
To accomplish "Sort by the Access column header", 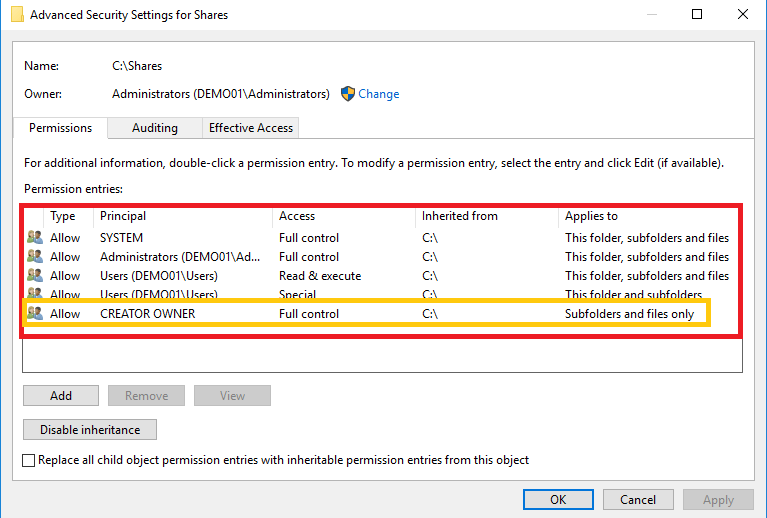I will tap(297, 216).
